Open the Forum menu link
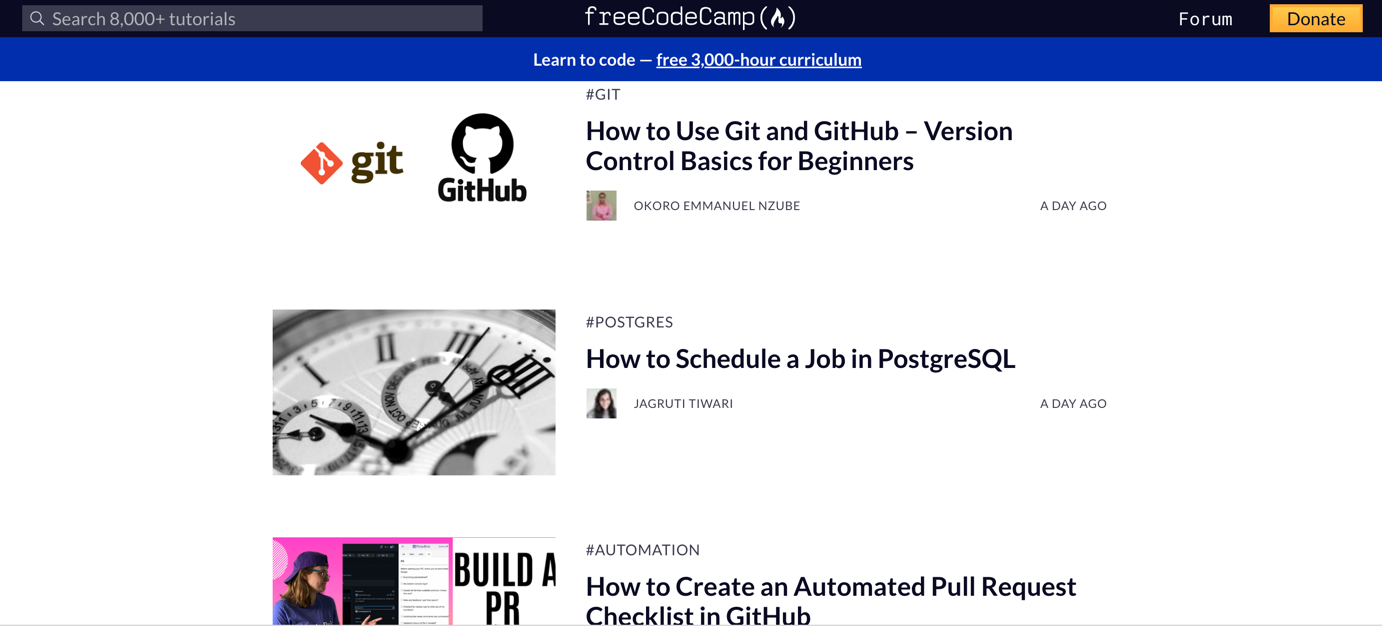 [x=1205, y=19]
